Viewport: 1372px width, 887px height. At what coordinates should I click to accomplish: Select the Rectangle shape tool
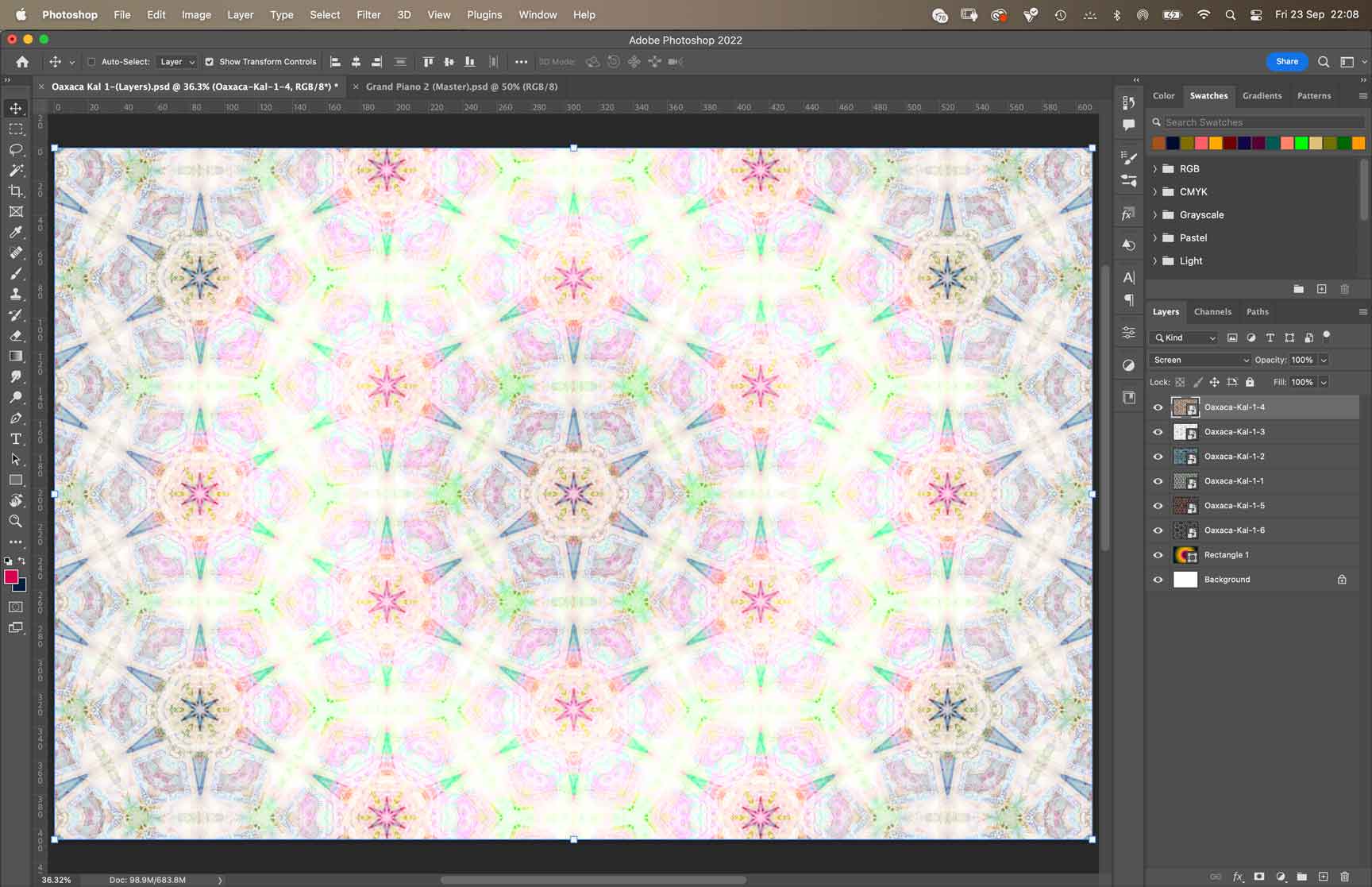16,480
